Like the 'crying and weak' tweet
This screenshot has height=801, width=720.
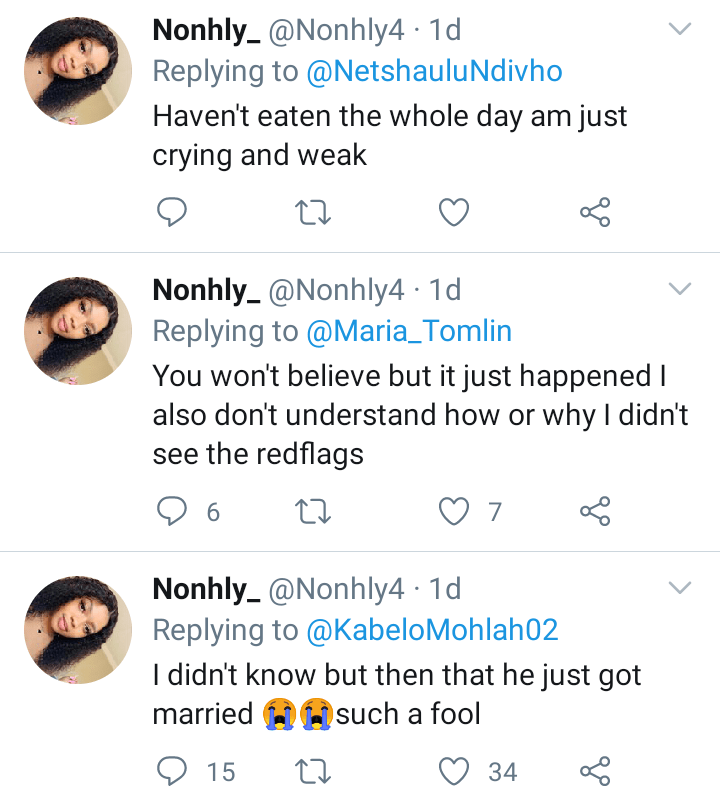coord(455,212)
